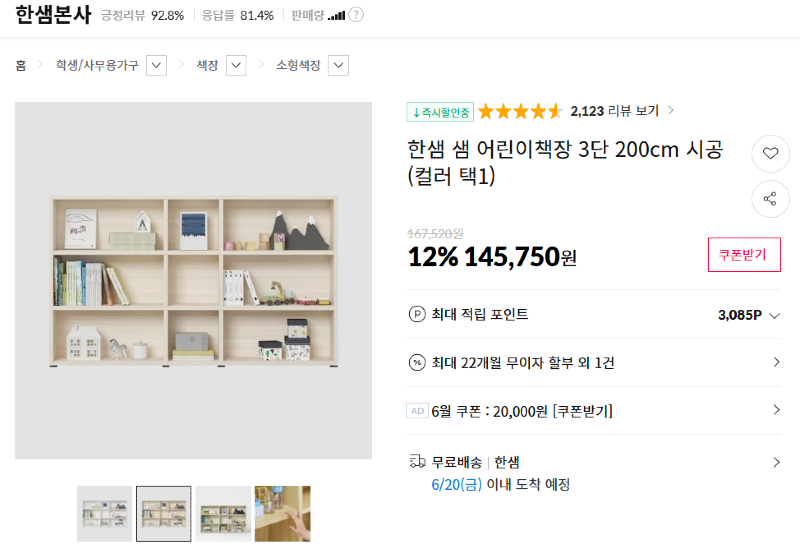Click the installment percent icon
Screen dimensions: 800x549
(417, 362)
